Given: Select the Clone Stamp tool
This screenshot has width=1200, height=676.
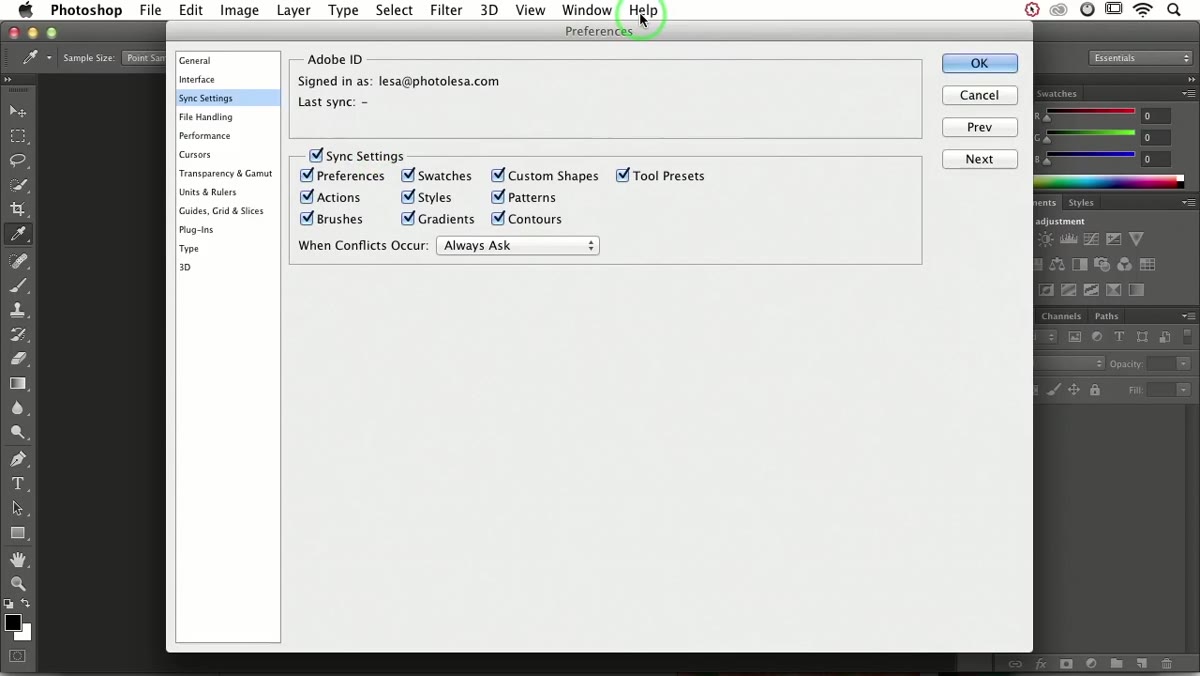Looking at the screenshot, I should click(18, 310).
